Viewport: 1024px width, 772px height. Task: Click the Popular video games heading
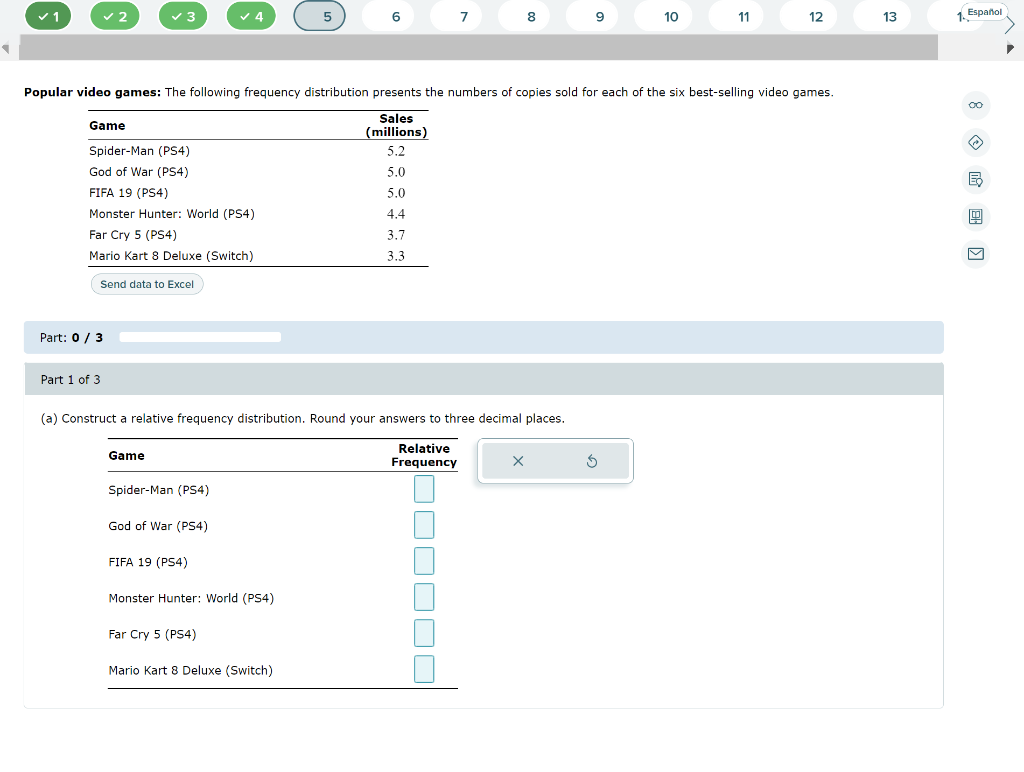[x=92, y=92]
